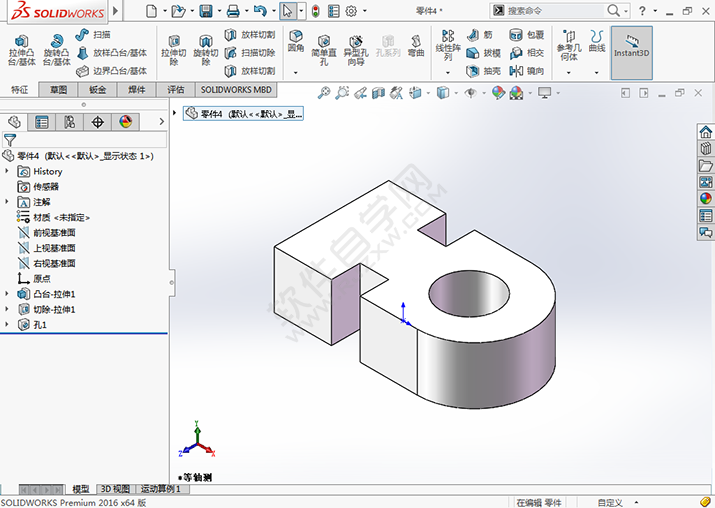Open Linear Pattern dropdown arrow
The image size is (715, 508).
pyautogui.click(x=447, y=73)
